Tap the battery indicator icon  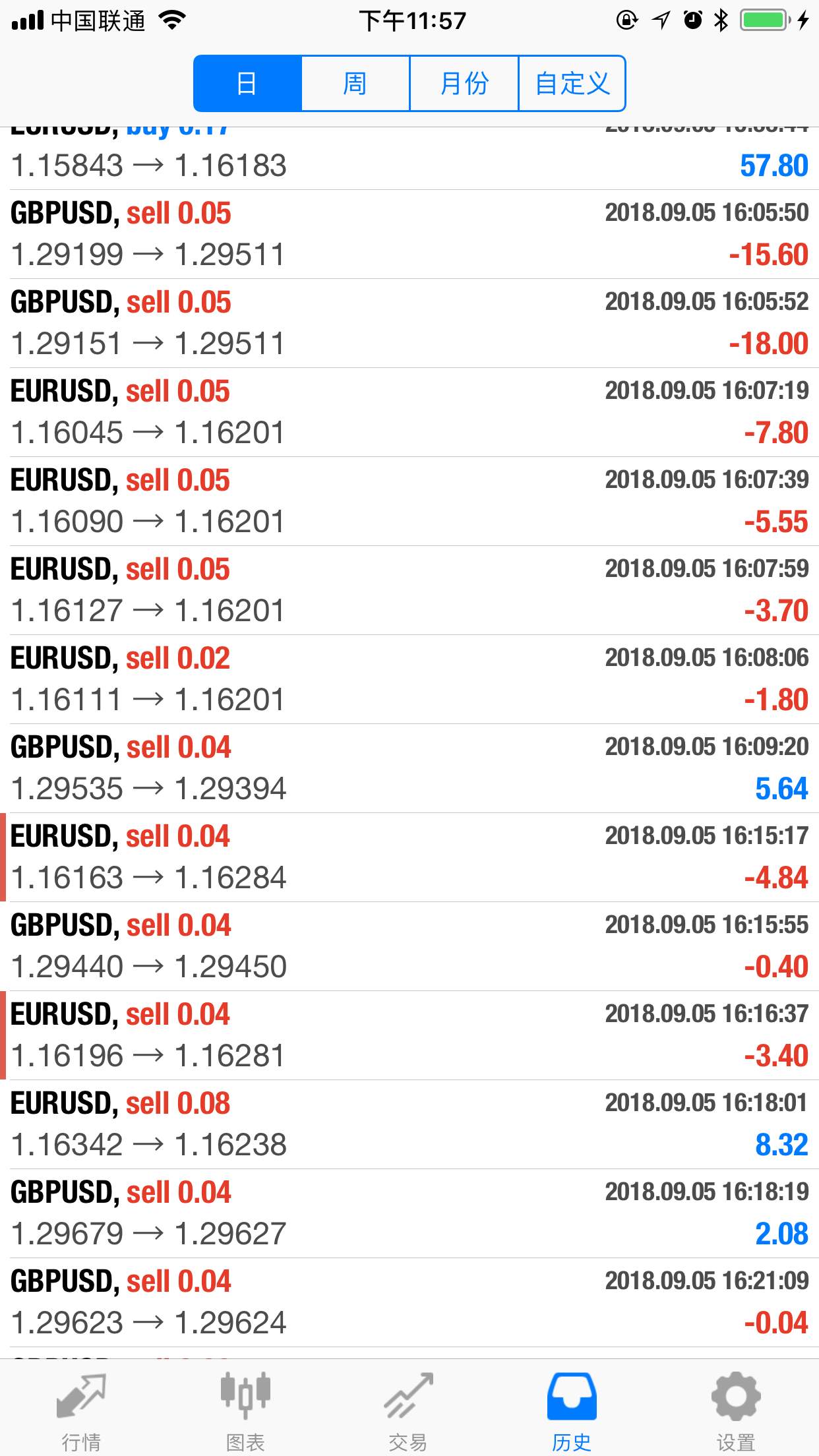765,20
